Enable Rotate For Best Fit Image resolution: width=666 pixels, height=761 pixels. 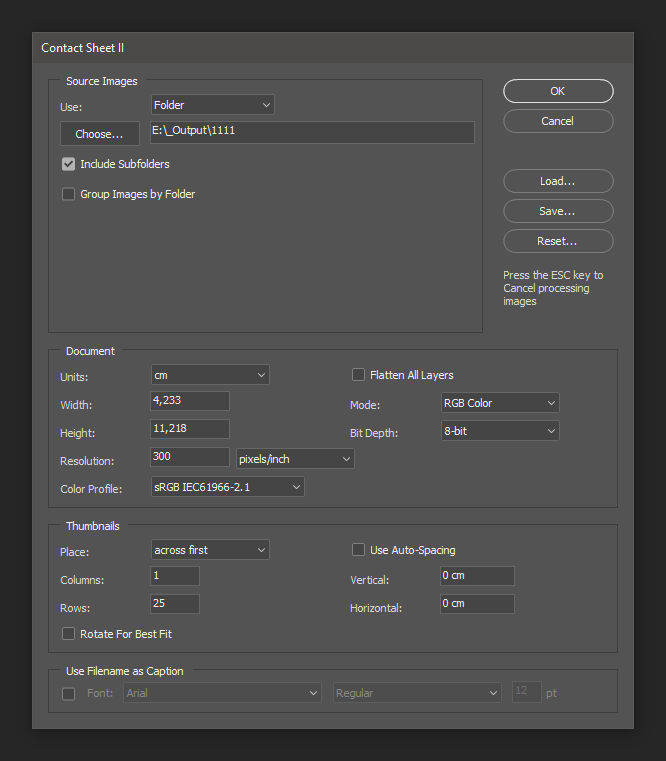[x=69, y=634]
